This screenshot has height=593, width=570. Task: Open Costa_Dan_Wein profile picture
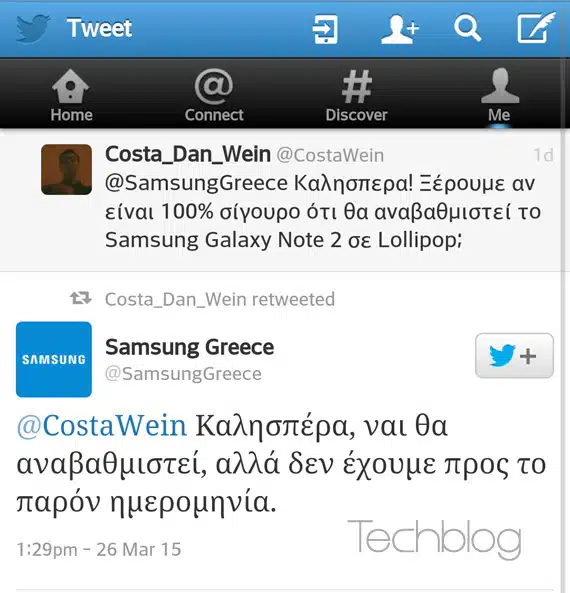pos(67,169)
